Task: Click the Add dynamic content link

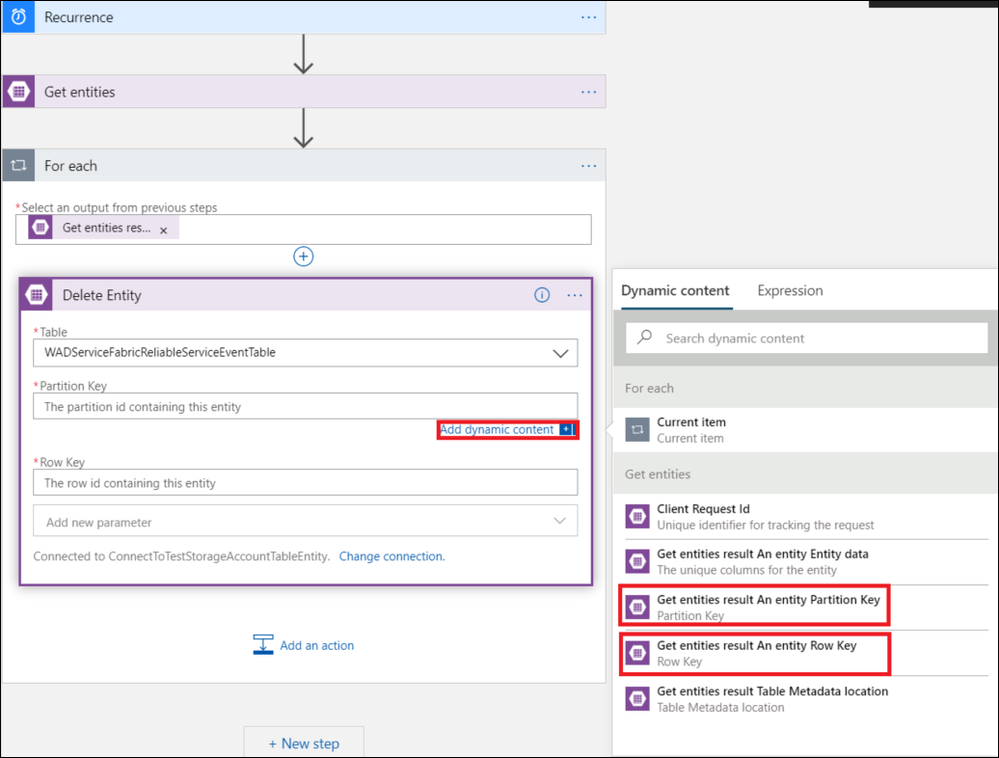Action: point(496,429)
